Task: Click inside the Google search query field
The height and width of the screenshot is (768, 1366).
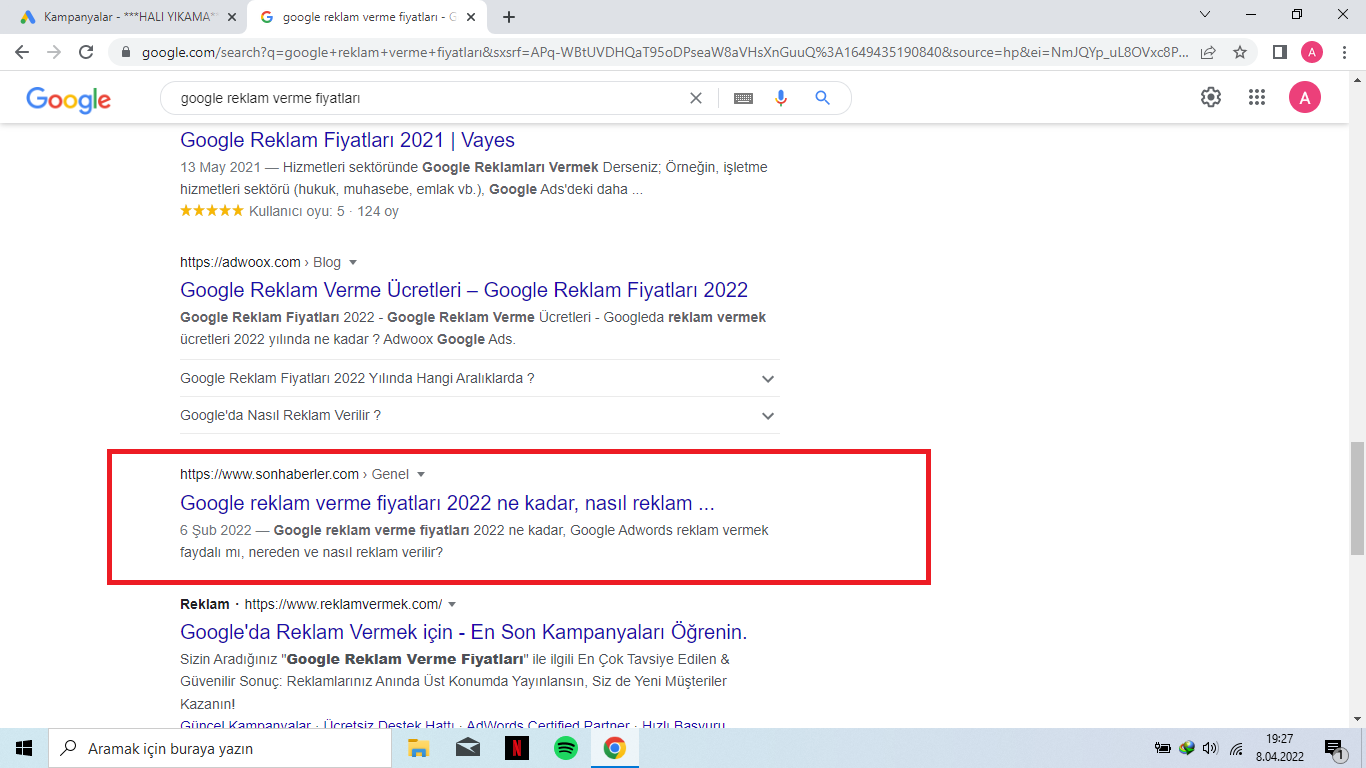Action: [x=428, y=98]
